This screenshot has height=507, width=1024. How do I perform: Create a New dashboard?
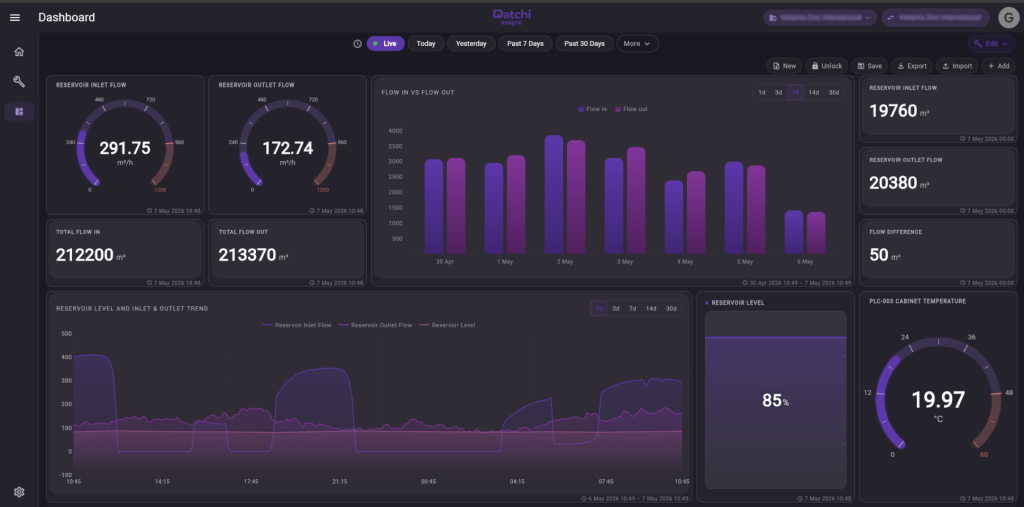(x=784, y=66)
